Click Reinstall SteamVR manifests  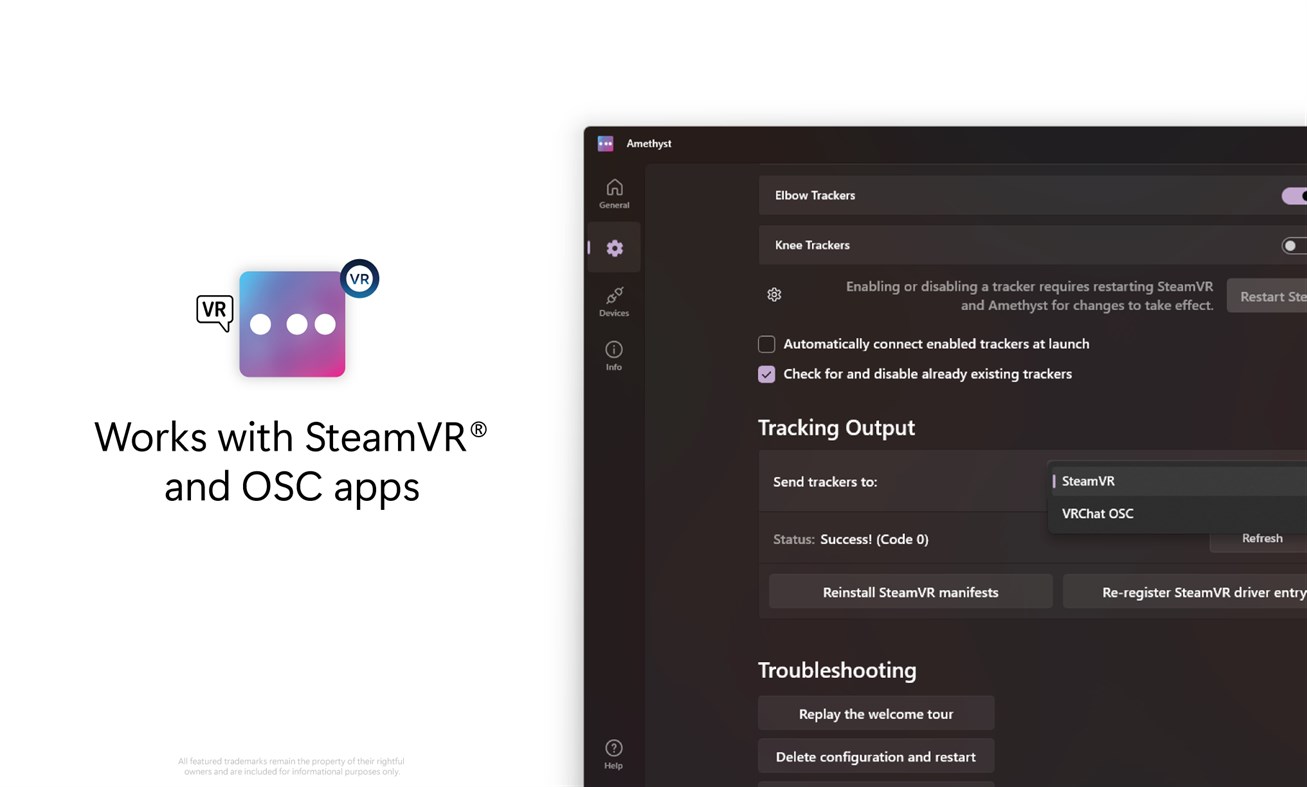pyautogui.click(x=910, y=592)
